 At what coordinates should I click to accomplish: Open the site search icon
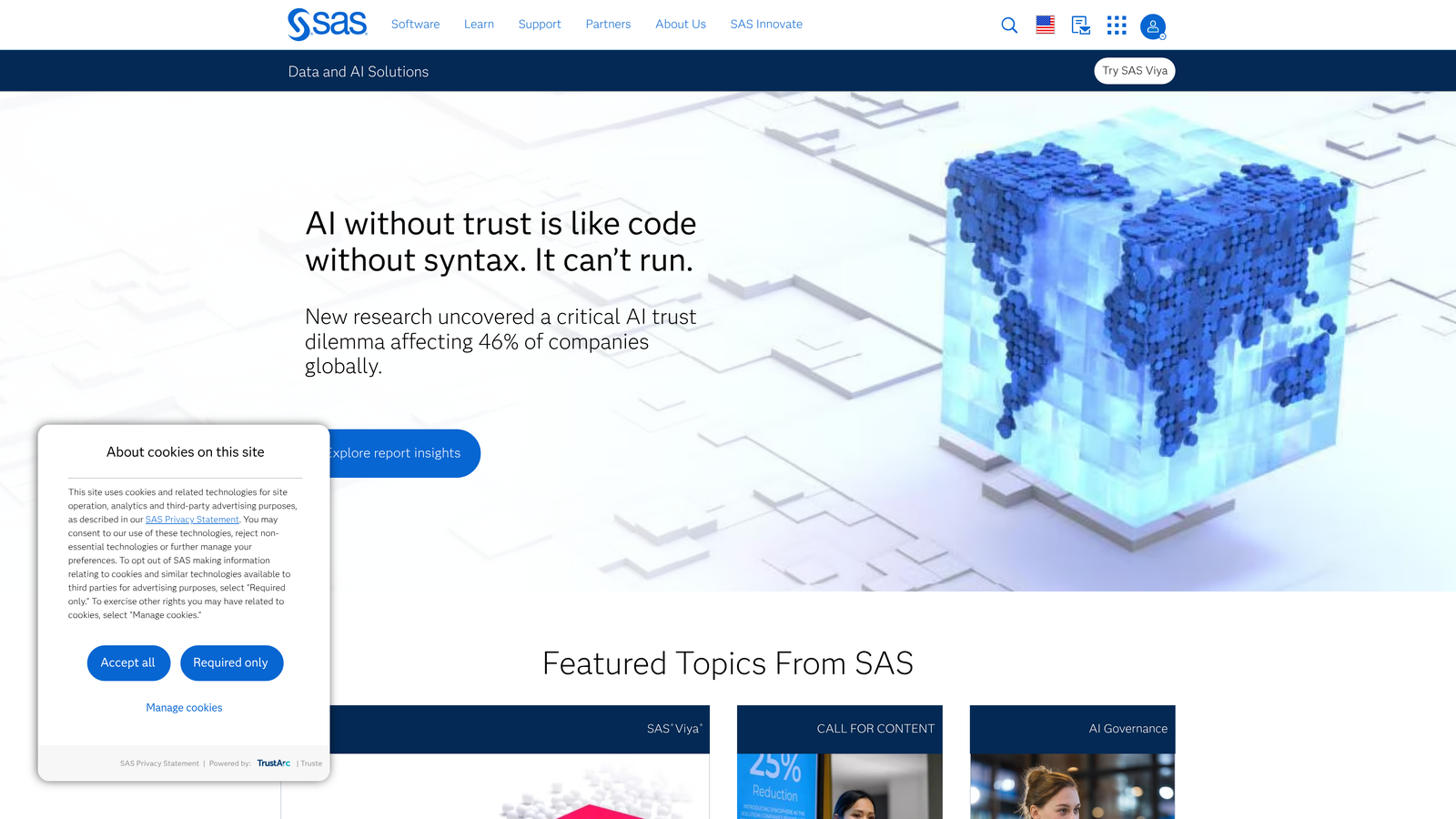click(x=1009, y=25)
